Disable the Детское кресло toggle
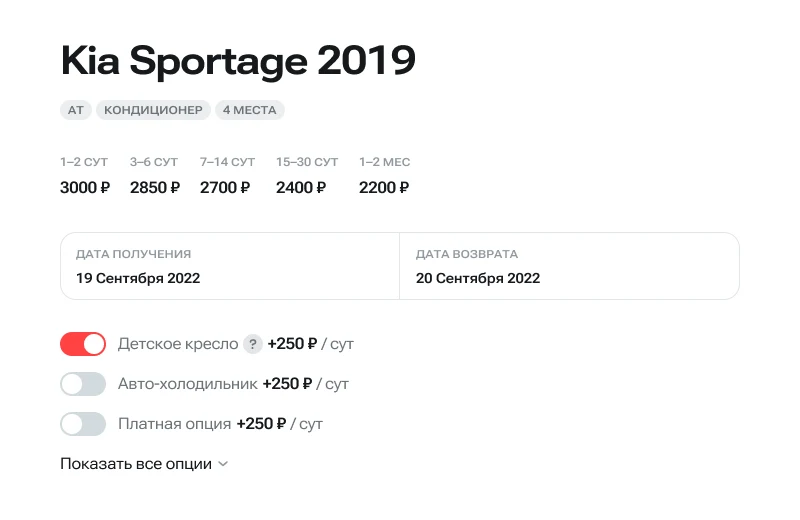The image size is (800, 520). pyautogui.click(x=83, y=344)
